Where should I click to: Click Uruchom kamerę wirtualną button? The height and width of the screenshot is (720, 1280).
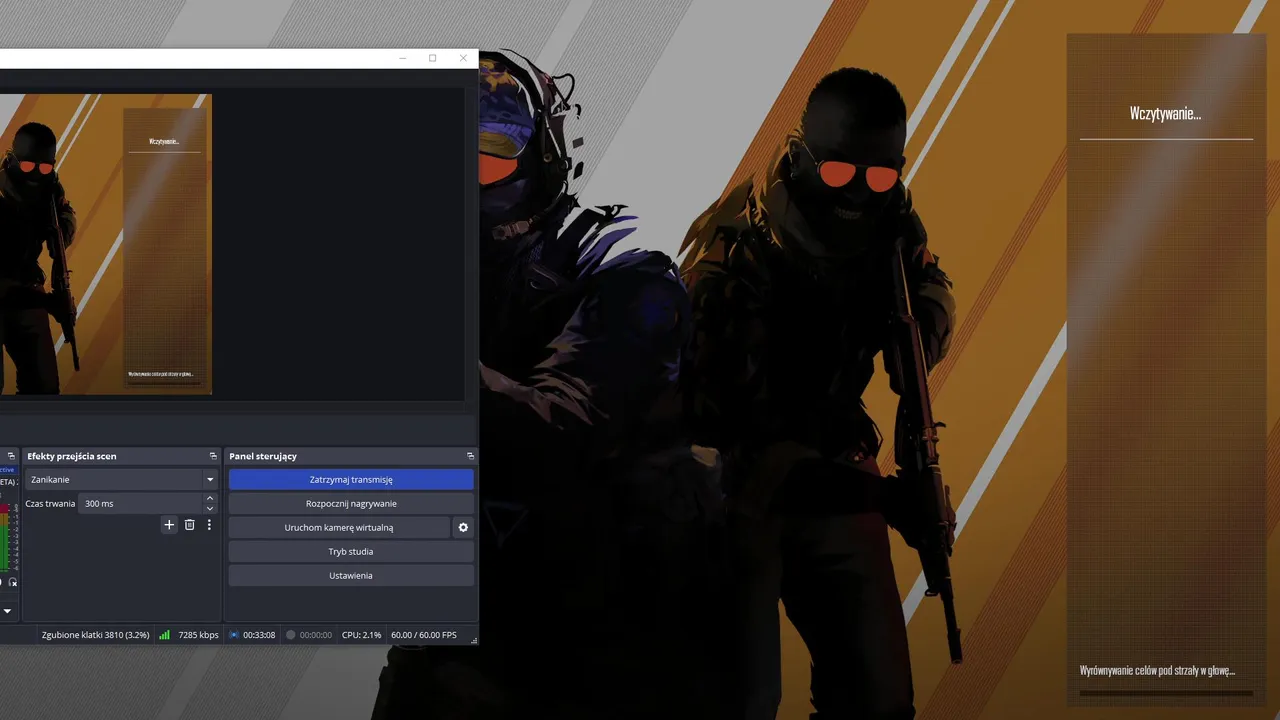(339, 527)
